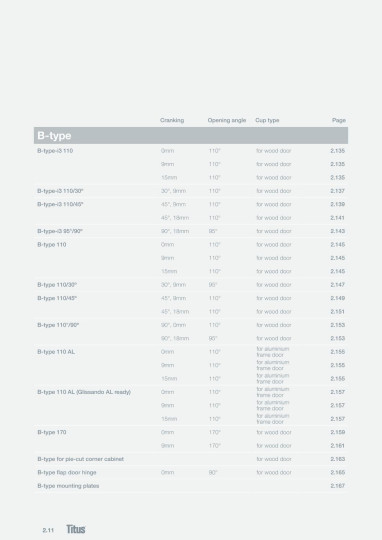The height and width of the screenshot is (540, 382).
Task: Click B-type 110 AL (Glissando AL ready)
Action: [84, 392]
